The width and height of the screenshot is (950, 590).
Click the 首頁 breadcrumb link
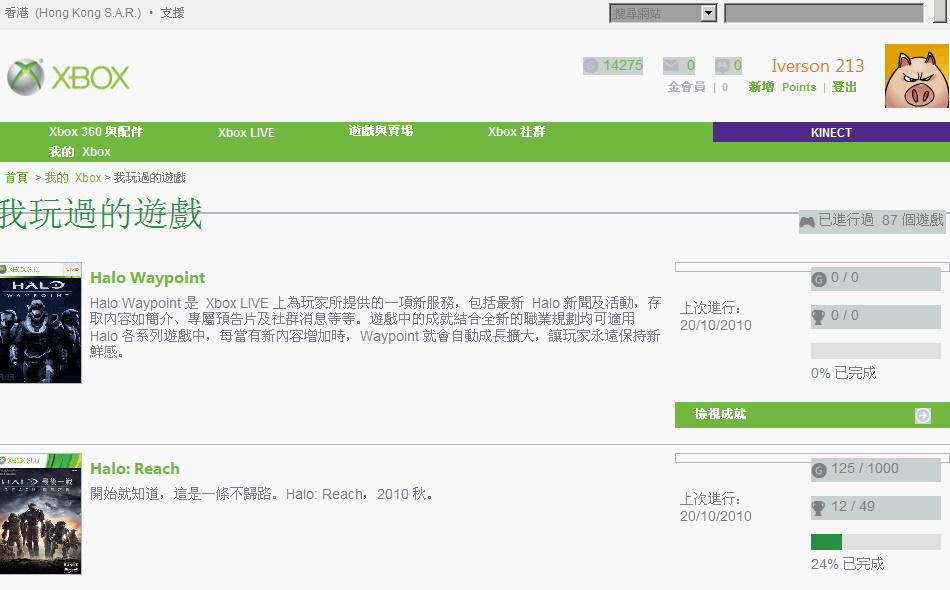point(16,178)
